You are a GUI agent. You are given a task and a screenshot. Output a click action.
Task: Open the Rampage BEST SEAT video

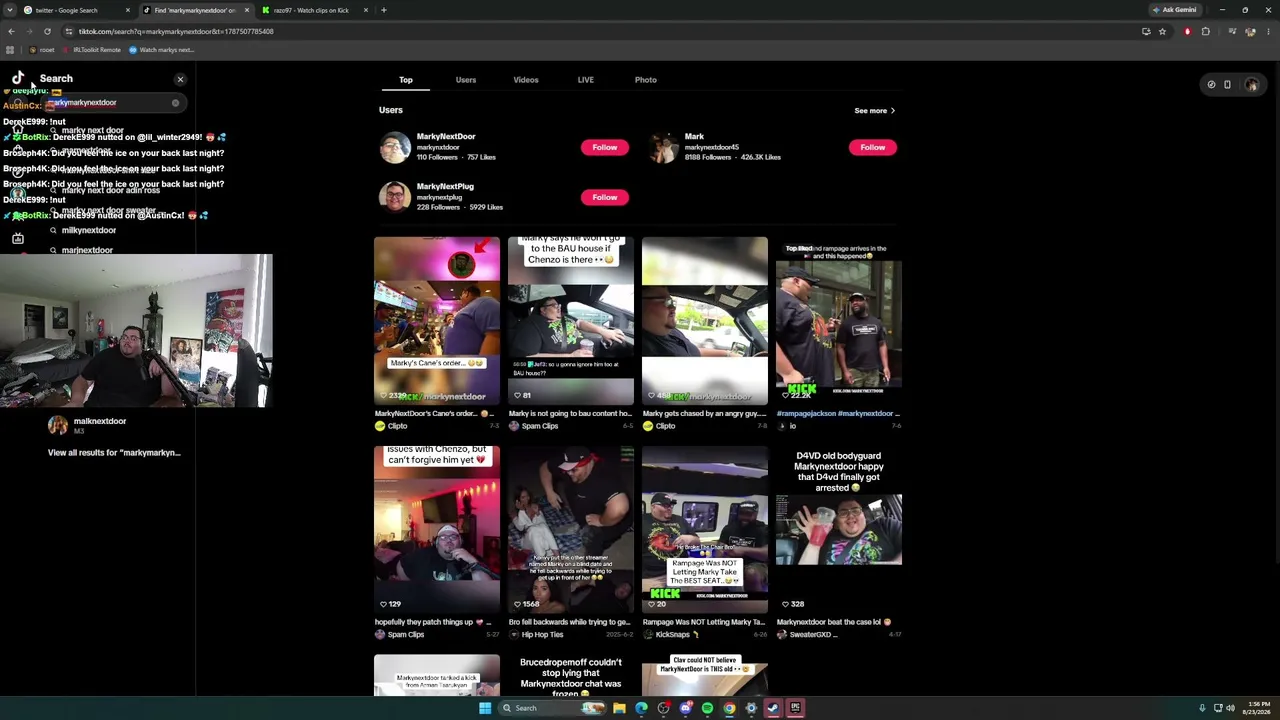(x=705, y=530)
